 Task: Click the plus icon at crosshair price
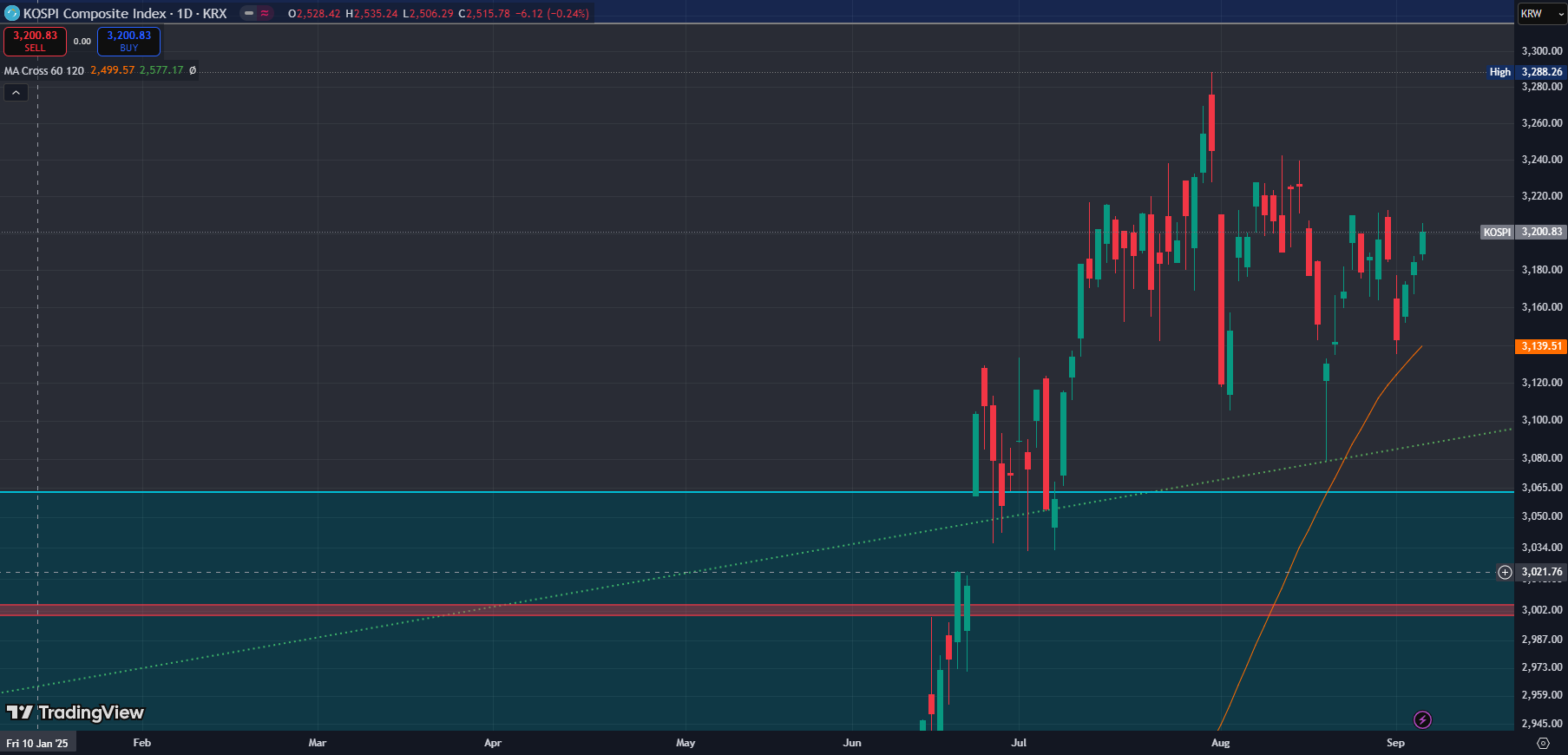1505,572
